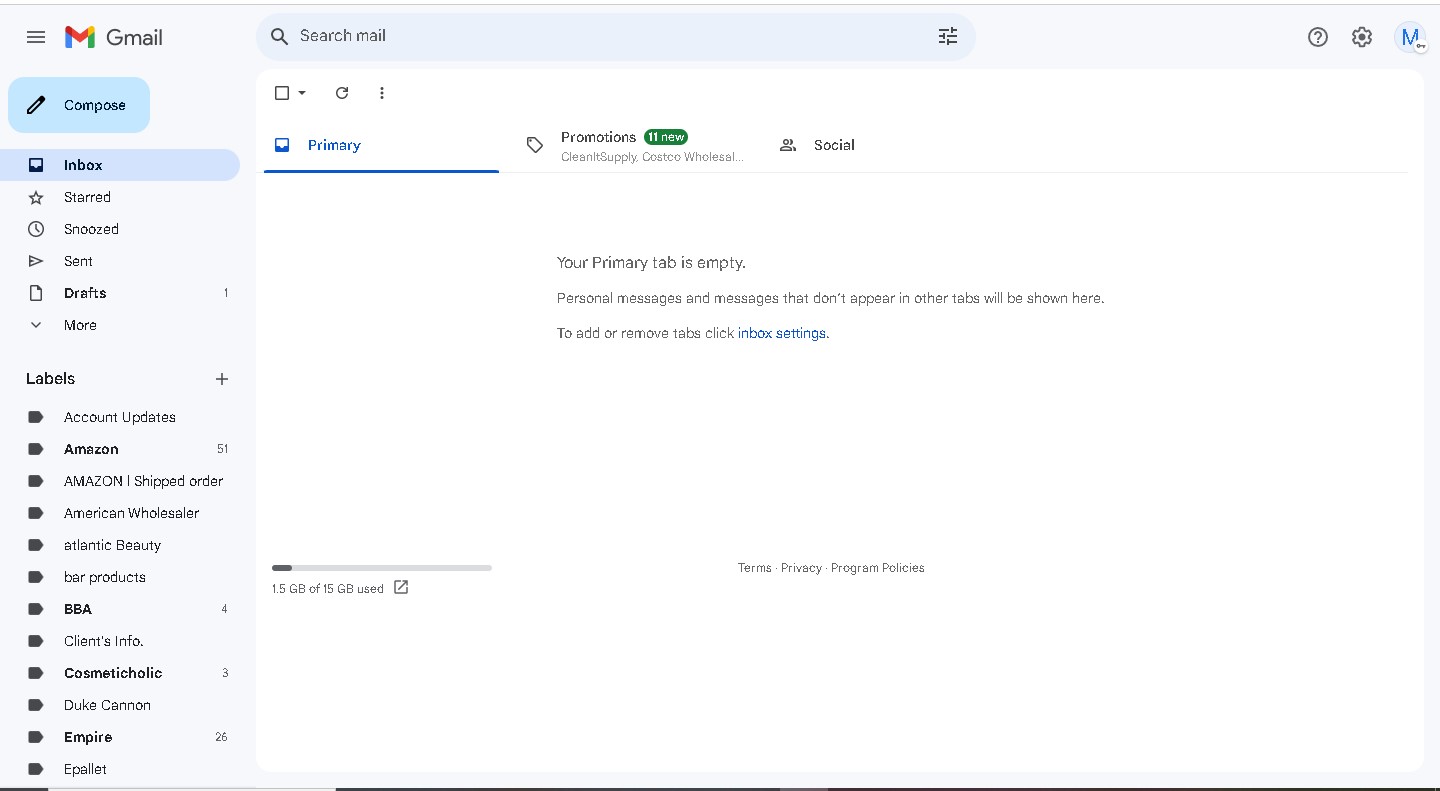The height and width of the screenshot is (791, 1440).
Task: Open the main menu hamburger icon
Action: [x=36, y=37]
